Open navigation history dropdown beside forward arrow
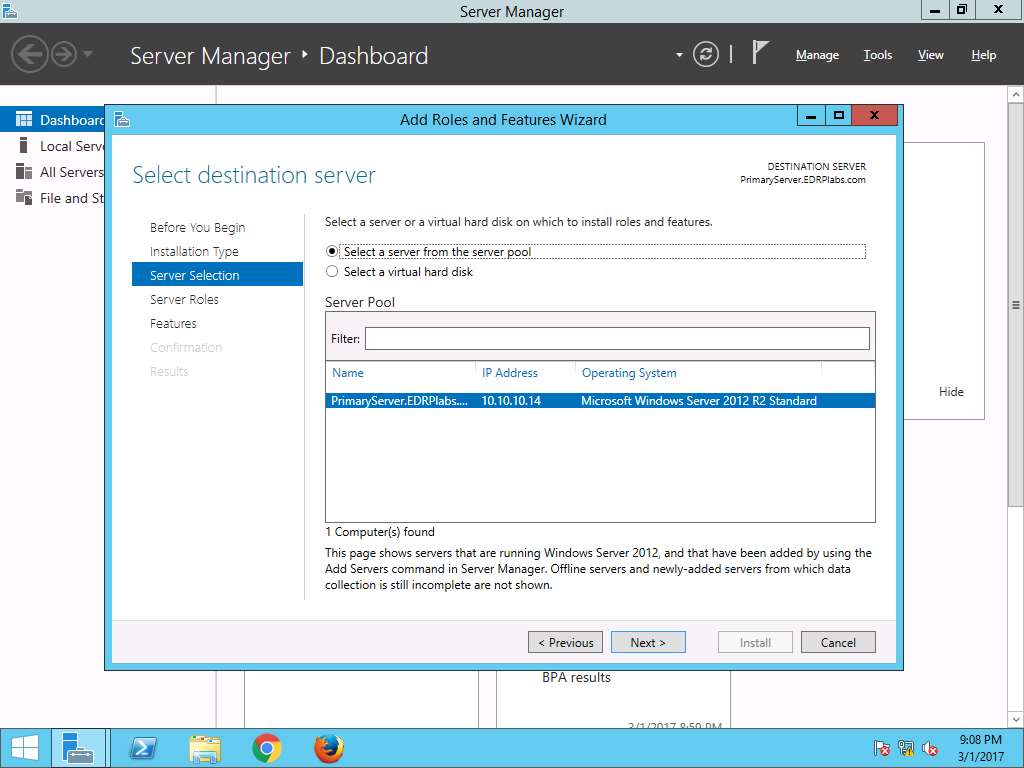Screen dimensions: 1024x768 [x=88, y=54]
